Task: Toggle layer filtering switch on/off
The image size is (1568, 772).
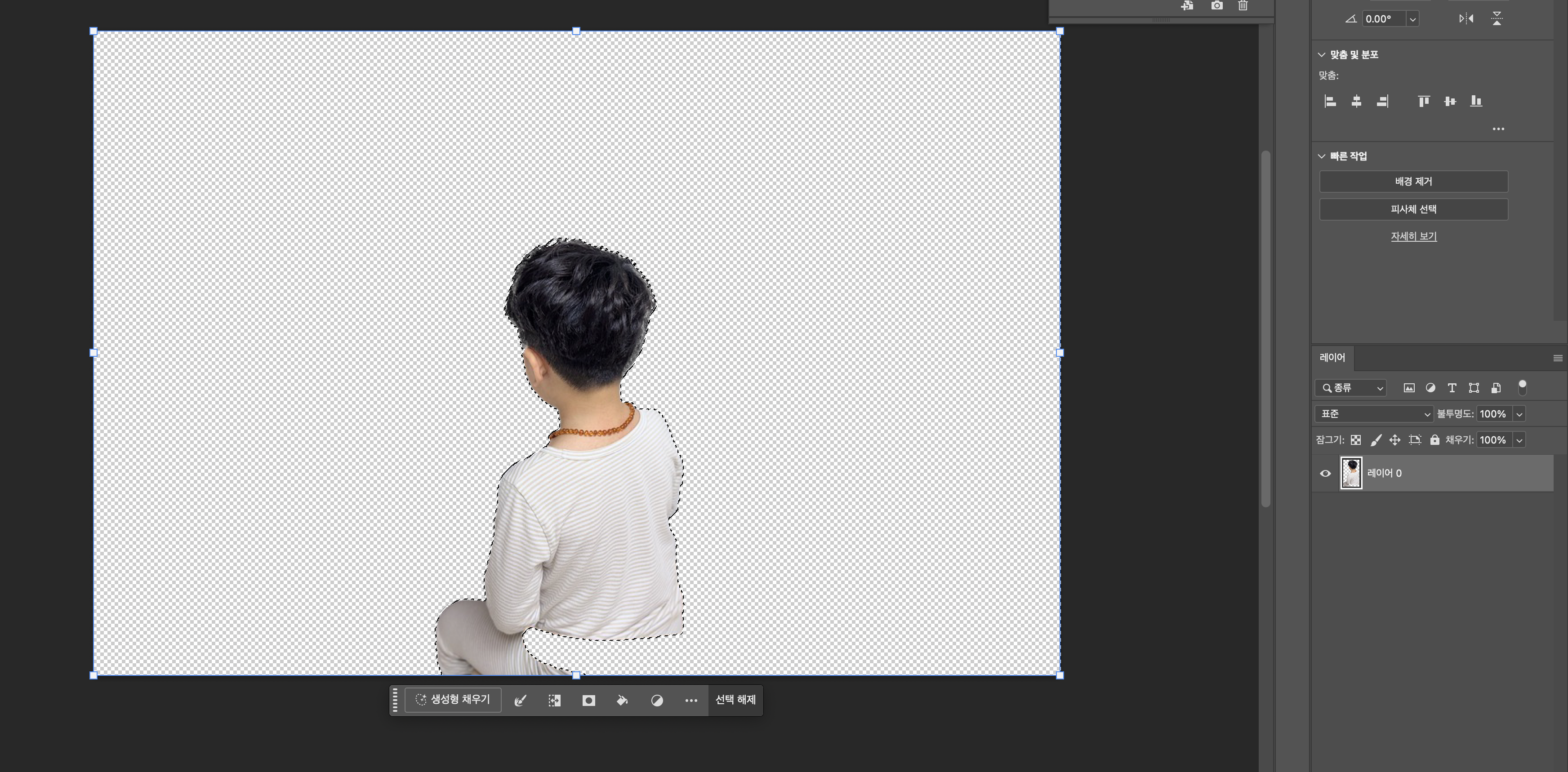Action: click(1522, 387)
